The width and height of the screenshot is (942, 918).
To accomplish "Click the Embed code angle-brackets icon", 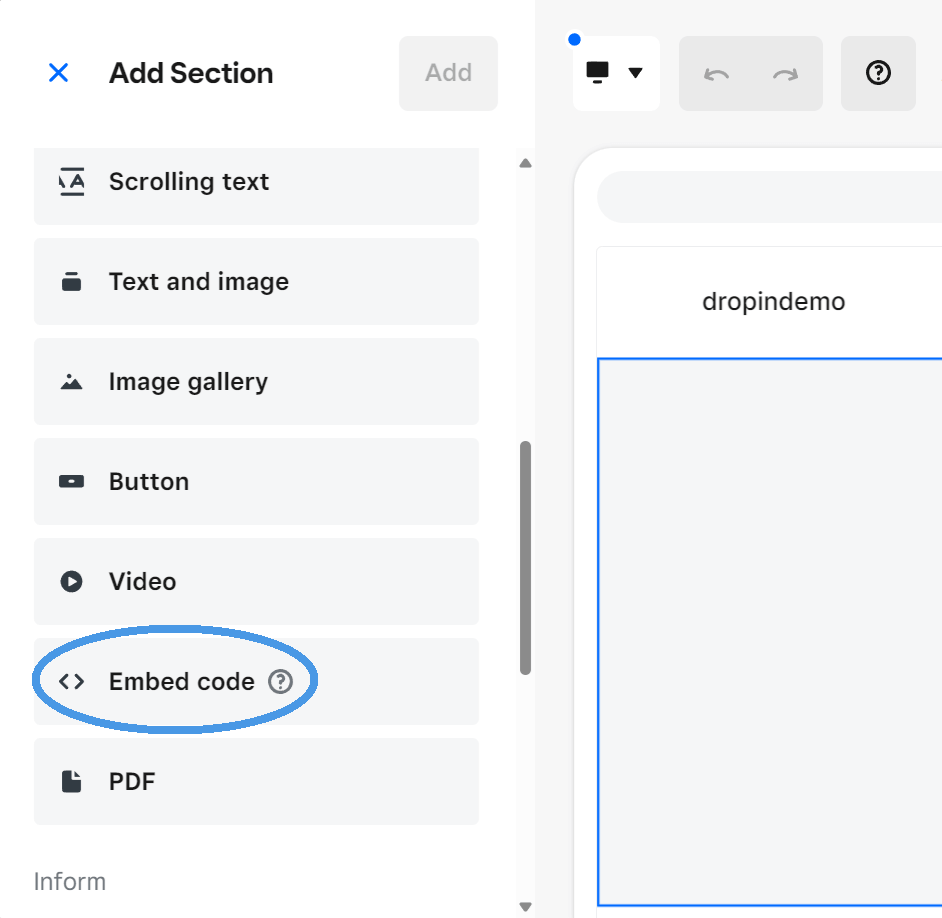I will pyautogui.click(x=71, y=681).
